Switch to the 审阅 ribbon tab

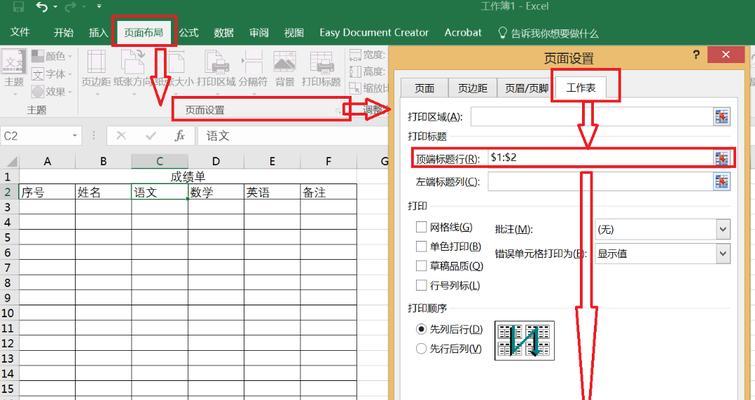point(259,33)
